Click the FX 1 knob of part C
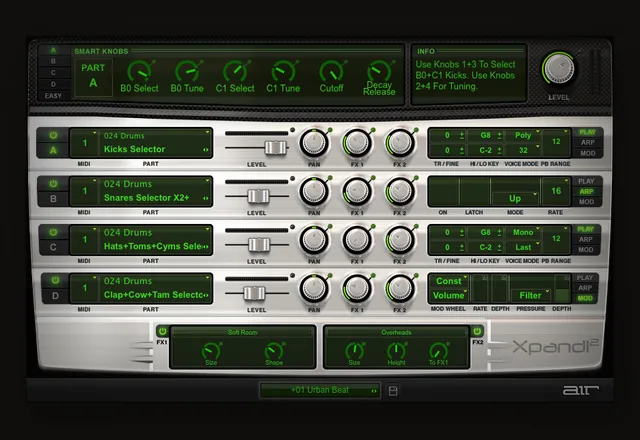Screen dimensions: 640x440 pos(357,240)
